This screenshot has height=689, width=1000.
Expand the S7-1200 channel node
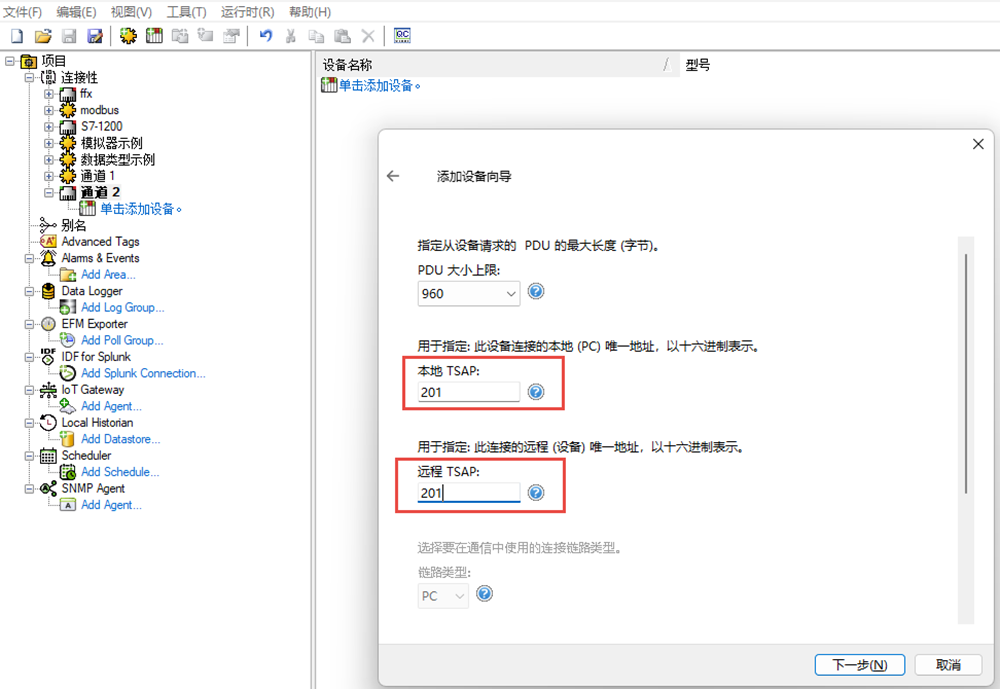tap(49, 127)
